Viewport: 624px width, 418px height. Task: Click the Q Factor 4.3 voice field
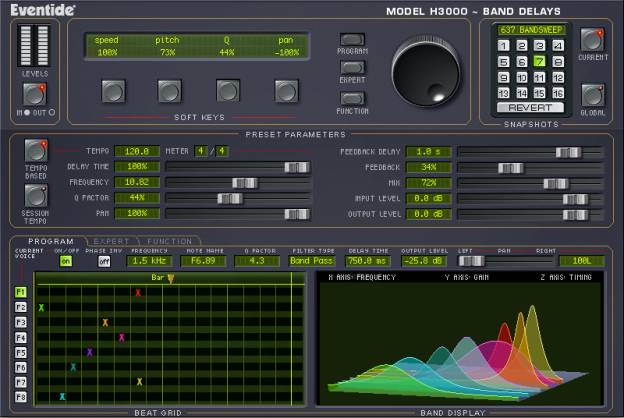click(257, 261)
